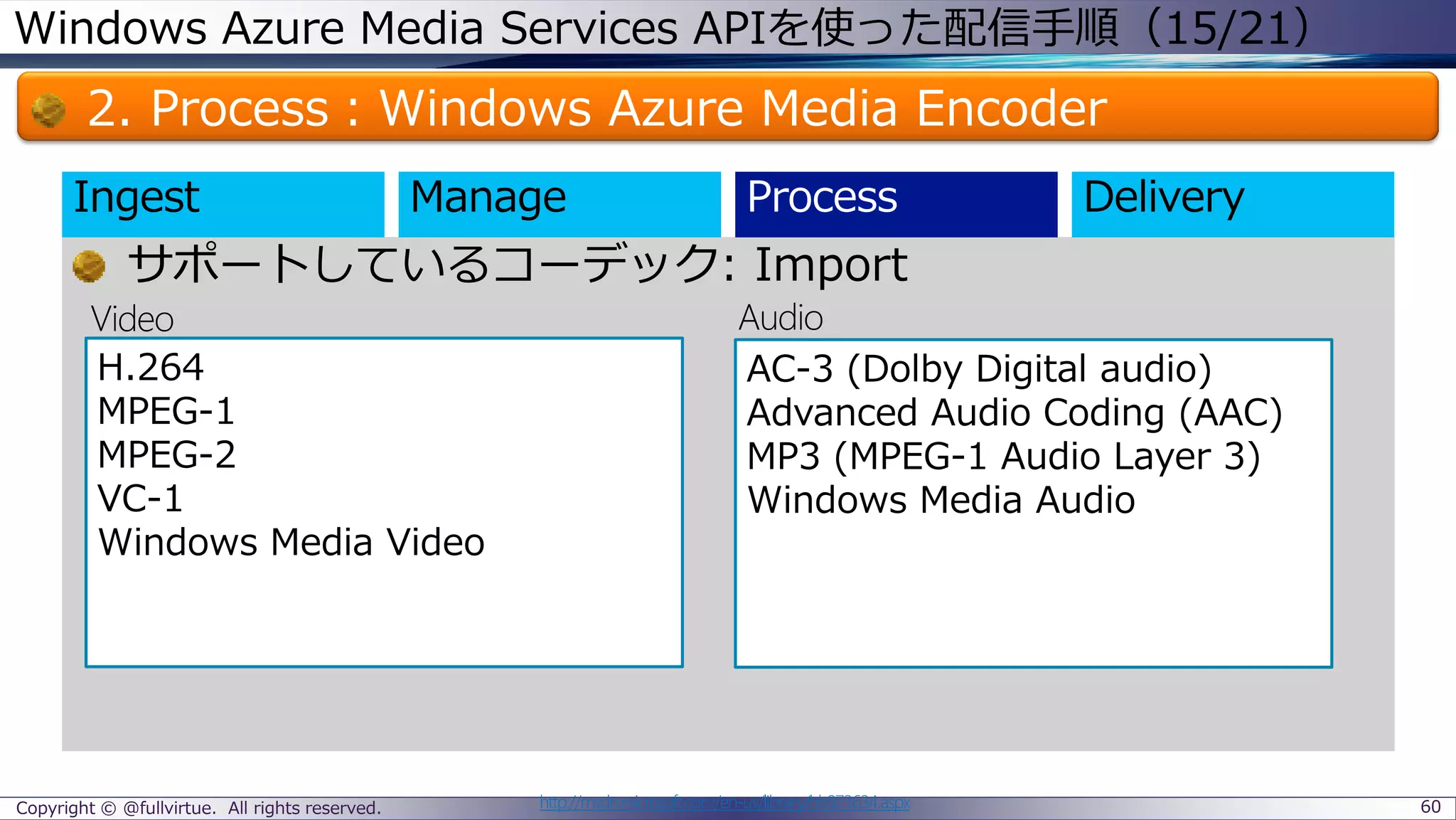The height and width of the screenshot is (820, 1456).
Task: Click the slide page number 60
Action: coord(1430,806)
